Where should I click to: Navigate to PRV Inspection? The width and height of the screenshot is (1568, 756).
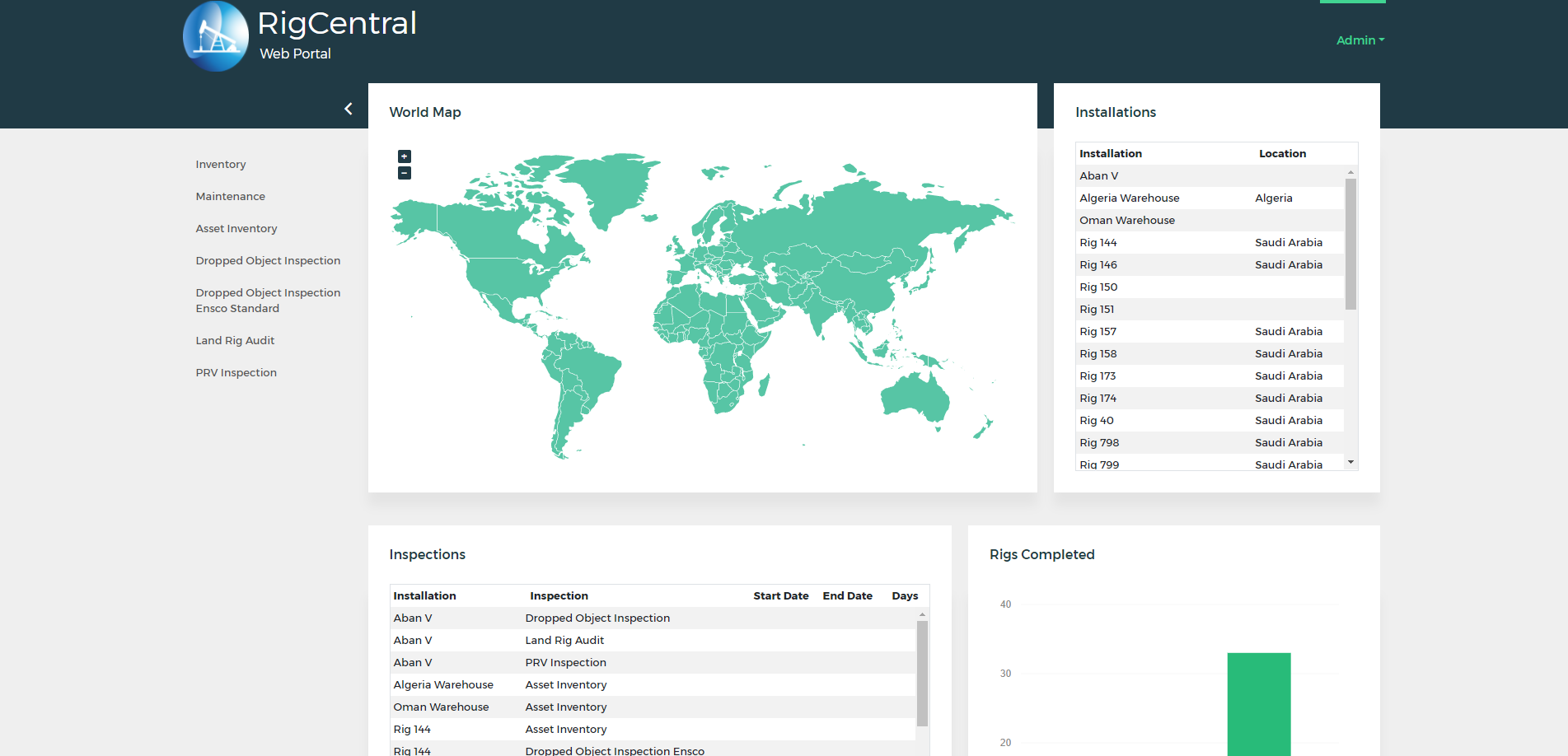(x=236, y=373)
